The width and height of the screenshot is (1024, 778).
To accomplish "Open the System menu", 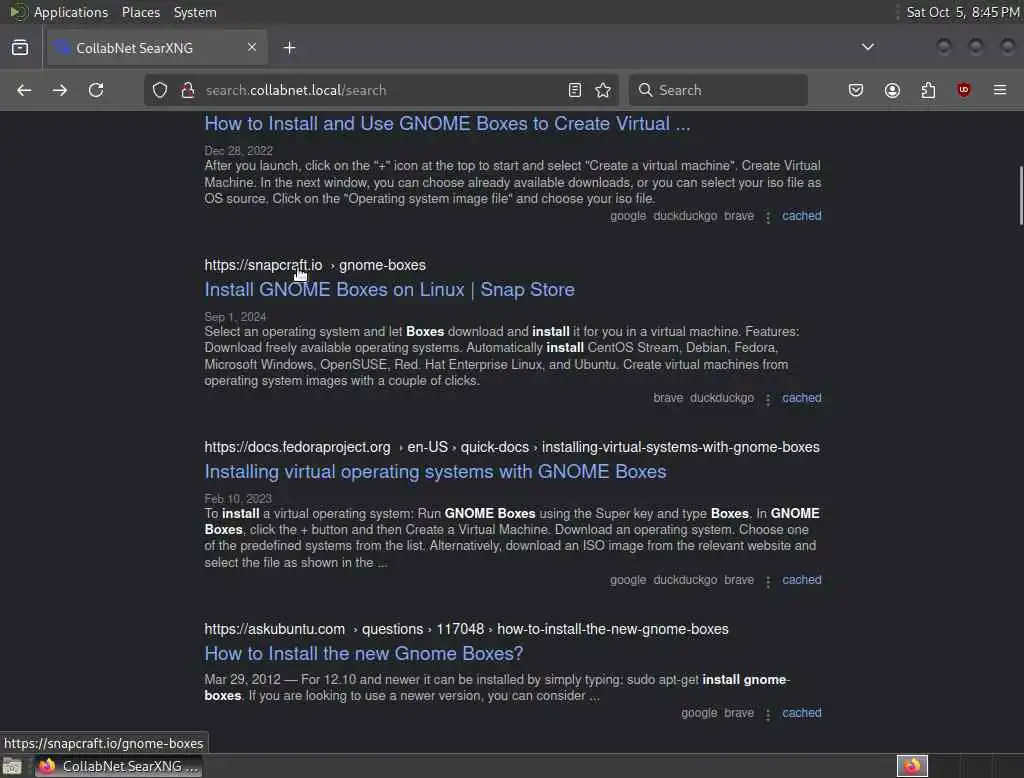I will 195,12.
